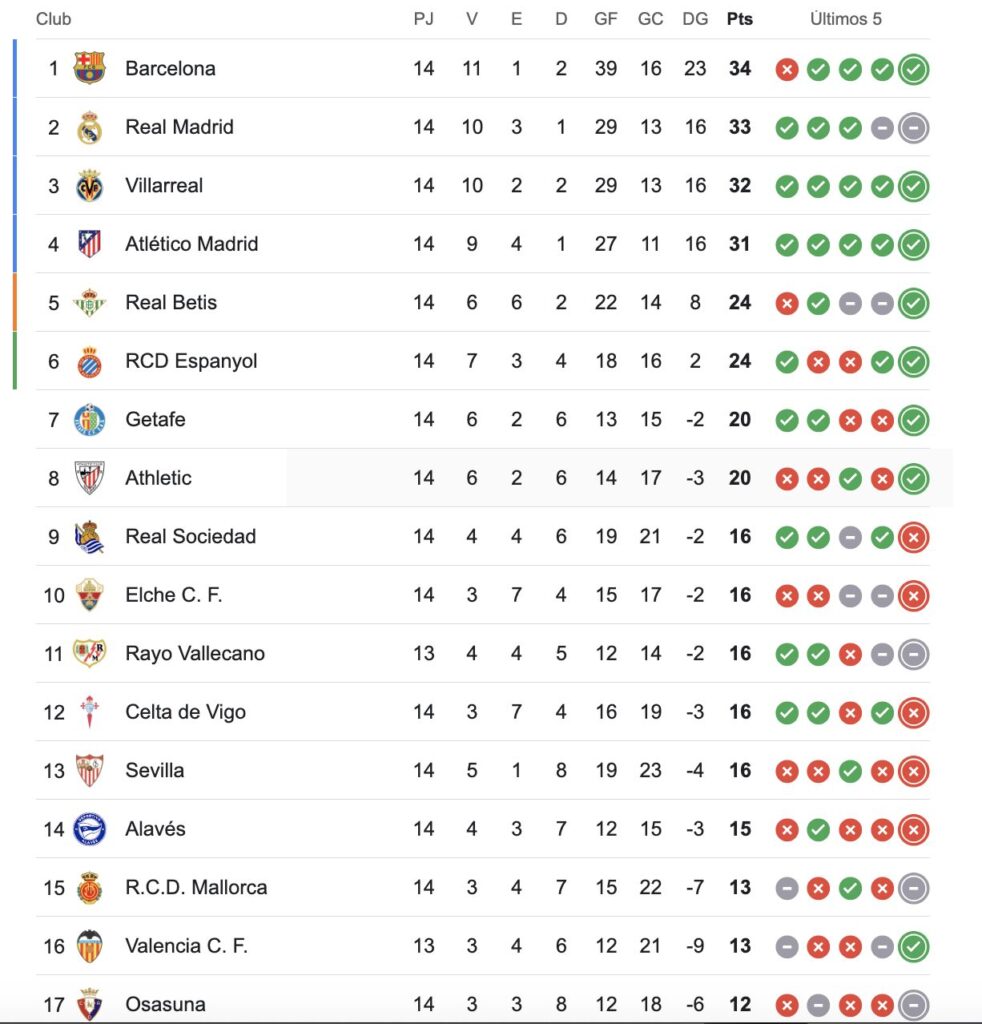Click Barcelona's latest win circled checkmark
The width and height of the screenshot is (982, 1024).
(x=913, y=70)
